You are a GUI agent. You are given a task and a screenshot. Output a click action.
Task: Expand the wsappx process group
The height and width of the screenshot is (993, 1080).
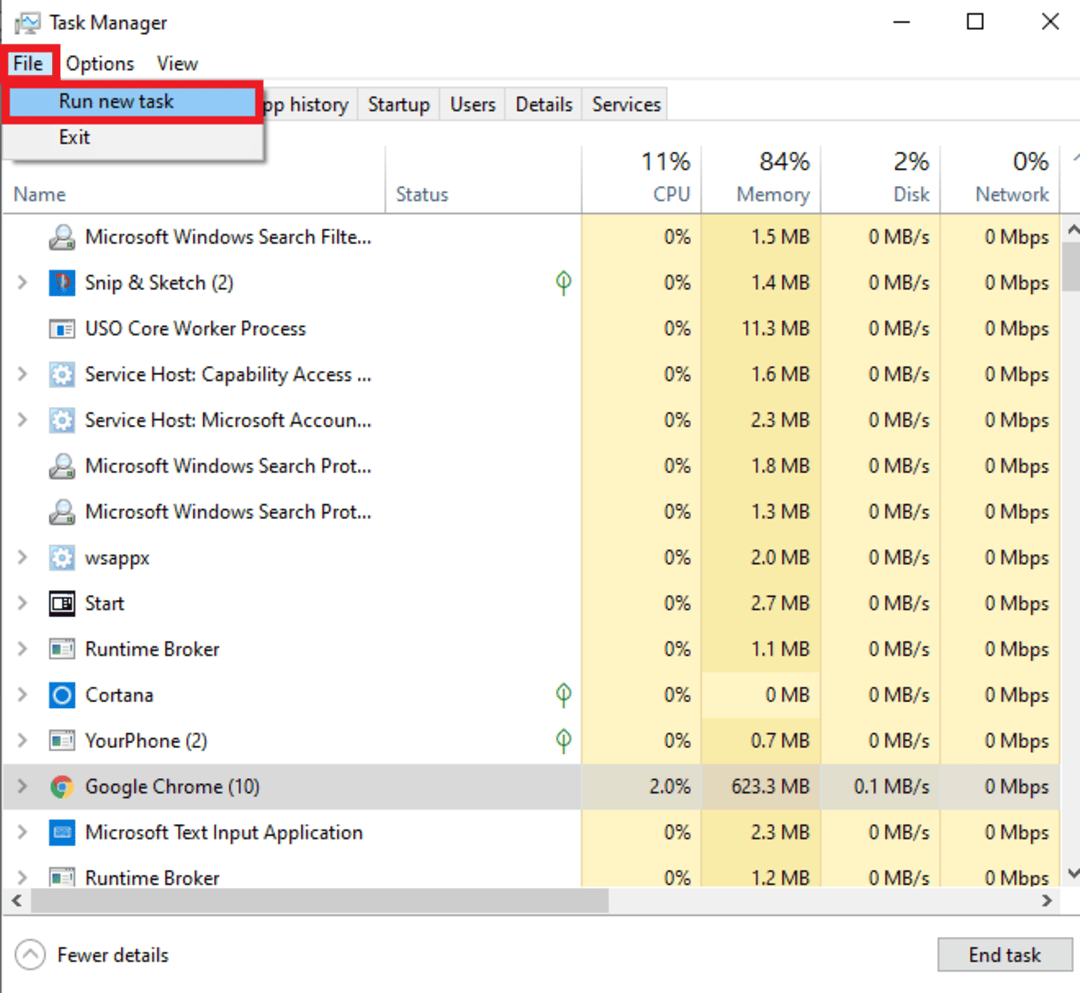tap(22, 557)
